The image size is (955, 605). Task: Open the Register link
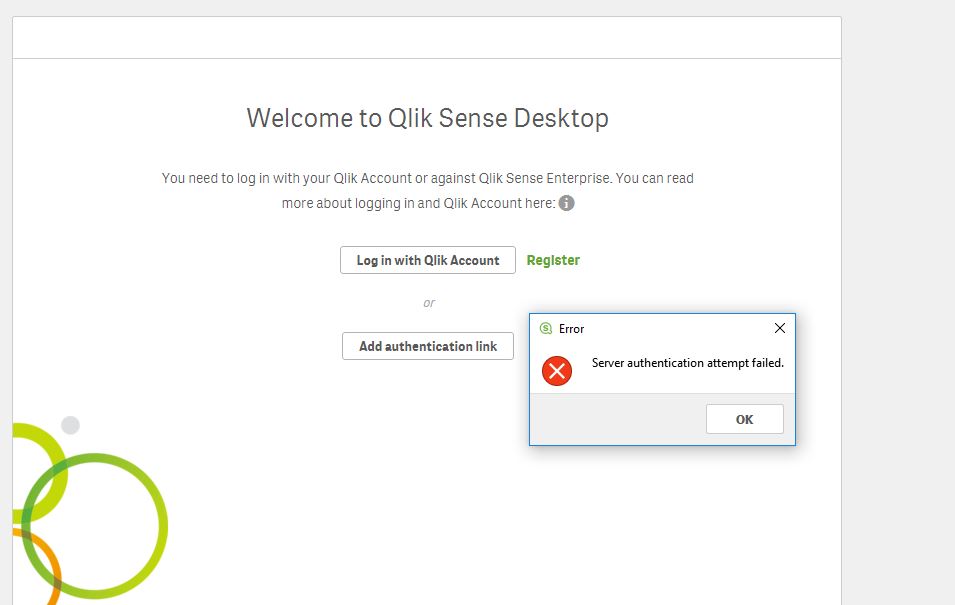553,259
